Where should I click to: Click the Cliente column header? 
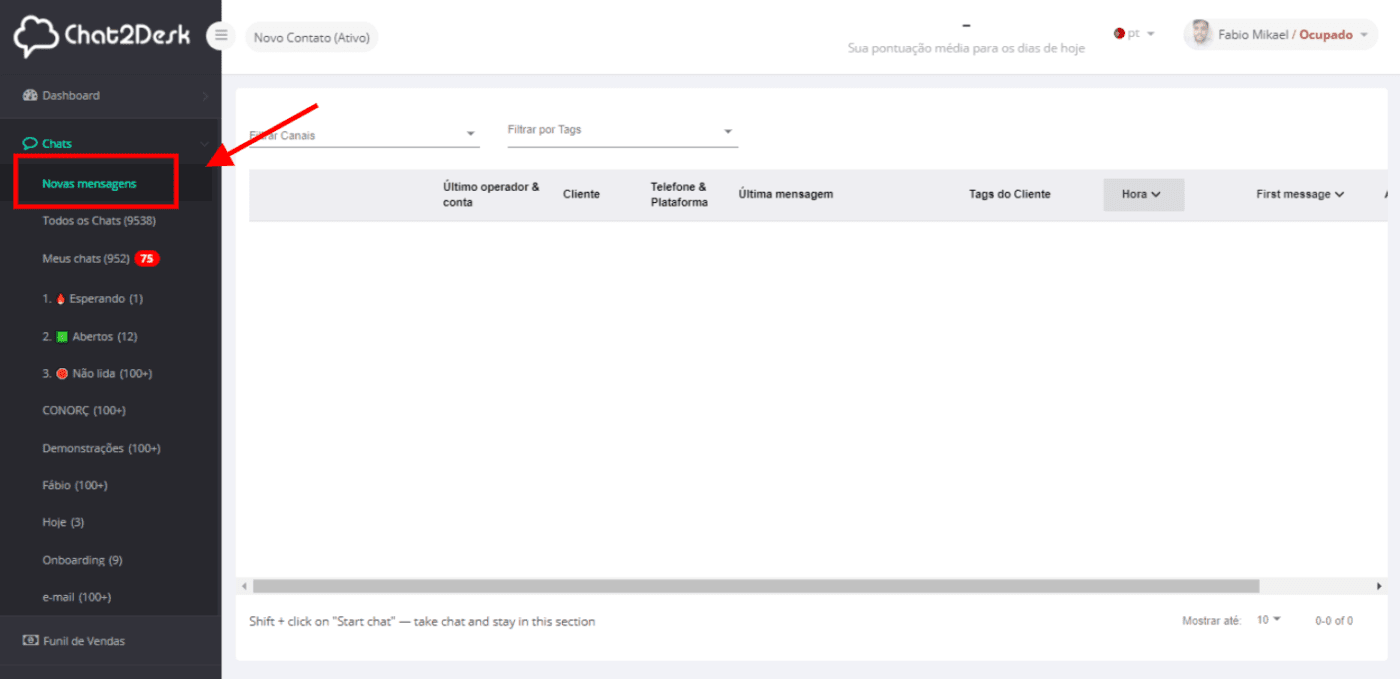581,195
